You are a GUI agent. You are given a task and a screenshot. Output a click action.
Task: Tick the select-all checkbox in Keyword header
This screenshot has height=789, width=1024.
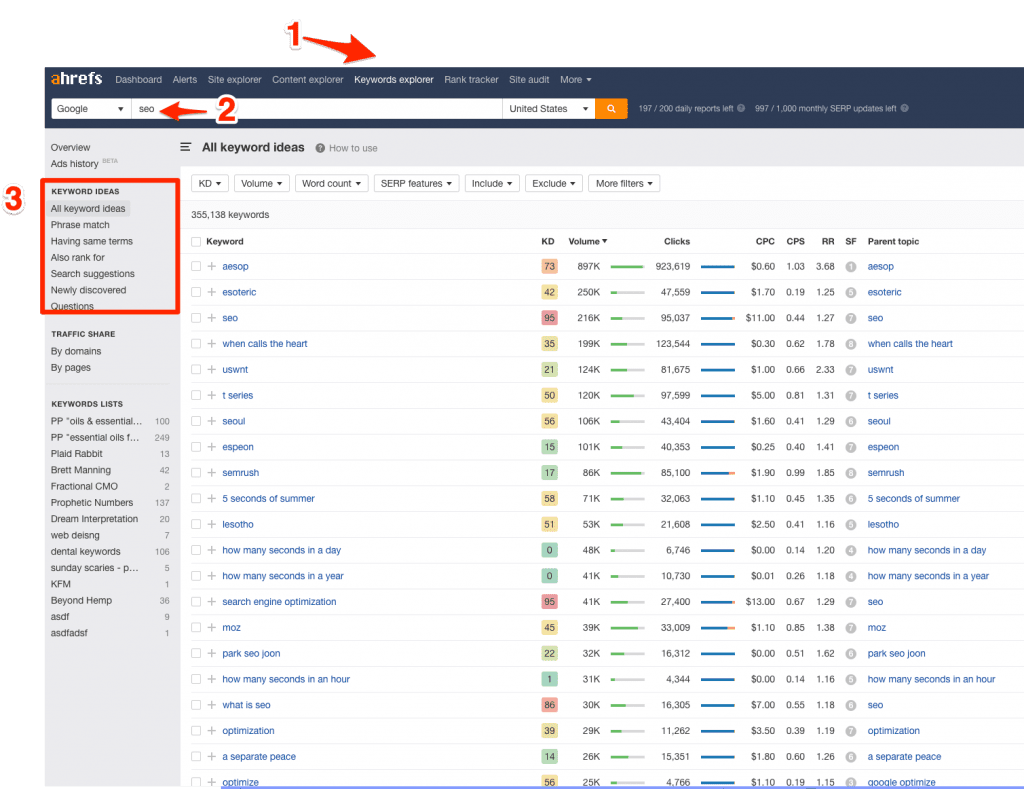[x=196, y=242]
